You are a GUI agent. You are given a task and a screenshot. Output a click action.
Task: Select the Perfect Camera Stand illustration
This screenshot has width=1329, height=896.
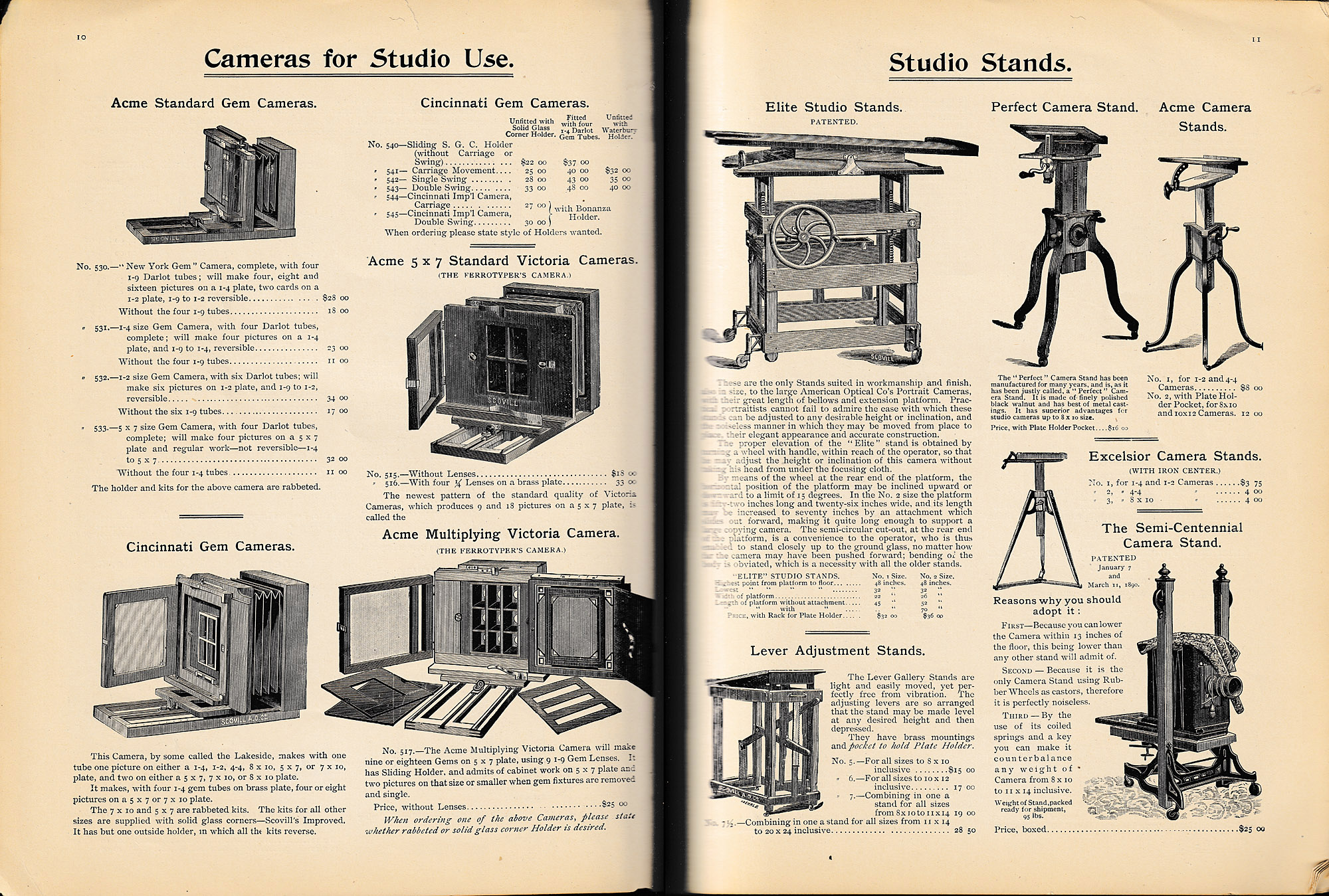tap(1064, 244)
